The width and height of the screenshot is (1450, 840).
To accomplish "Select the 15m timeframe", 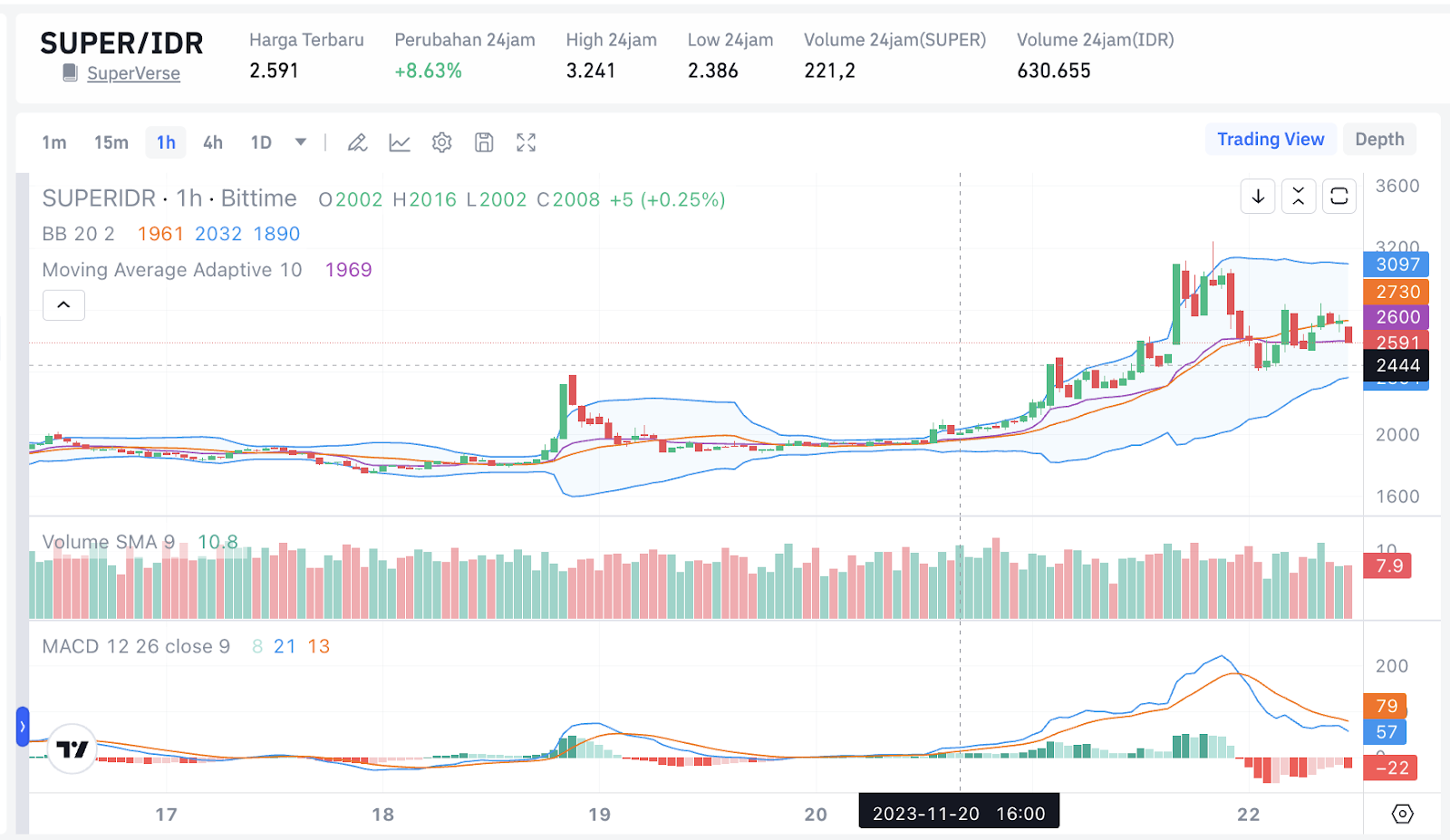I will [x=111, y=142].
